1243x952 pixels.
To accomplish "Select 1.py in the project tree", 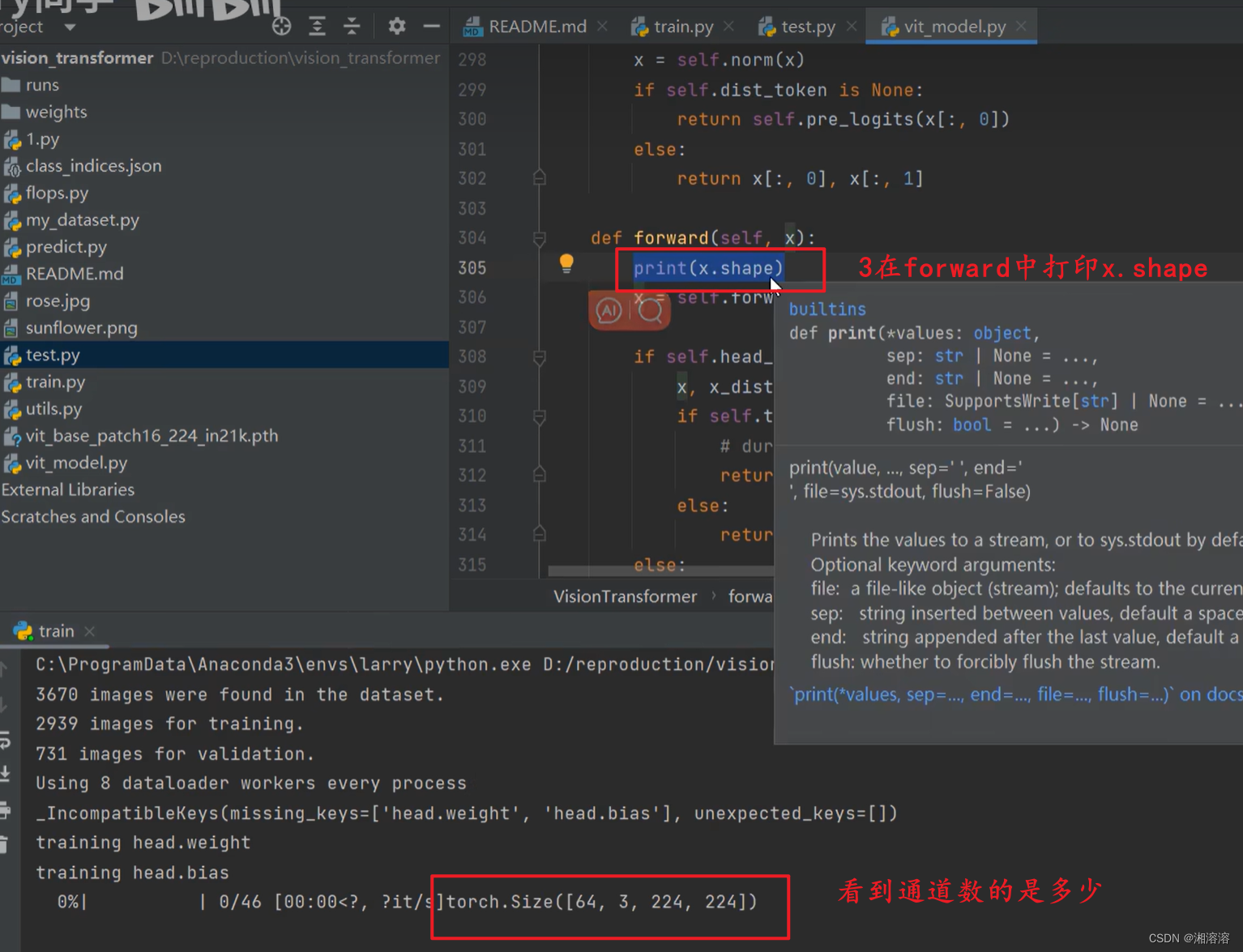I will (x=42, y=139).
